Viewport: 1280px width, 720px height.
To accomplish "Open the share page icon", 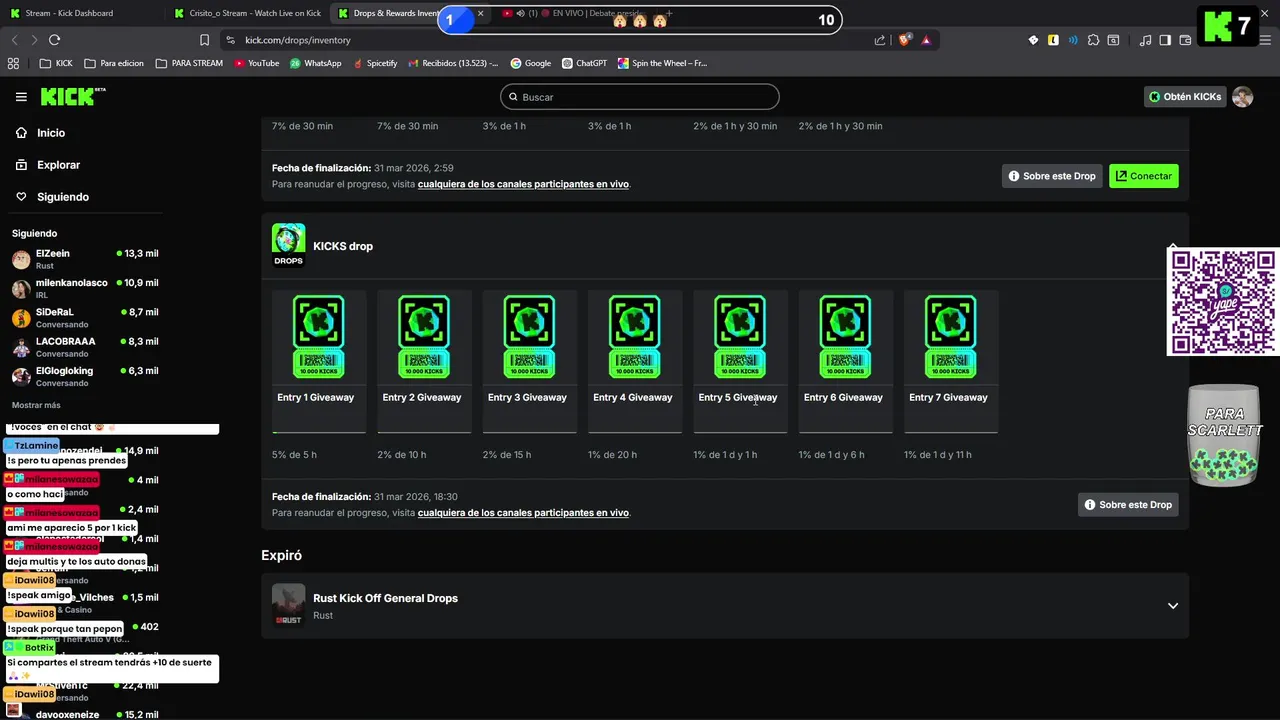I will click(880, 40).
